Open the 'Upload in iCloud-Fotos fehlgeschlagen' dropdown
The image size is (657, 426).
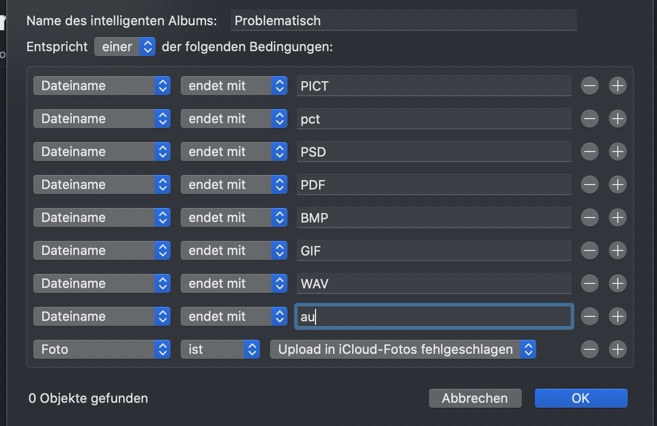pyautogui.click(x=403, y=350)
